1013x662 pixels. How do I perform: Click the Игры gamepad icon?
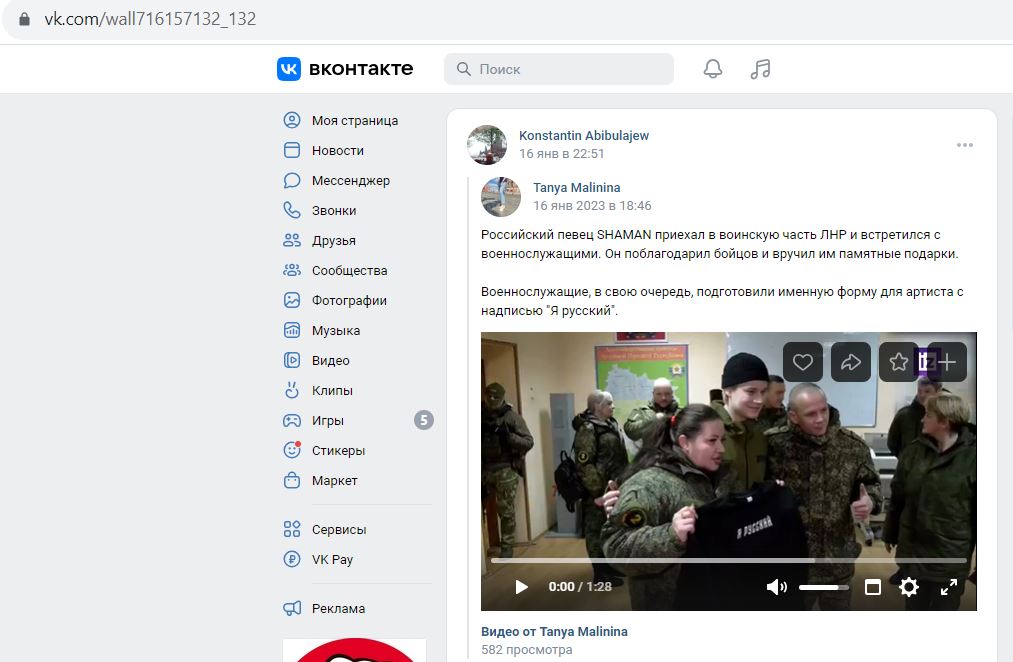coord(292,420)
